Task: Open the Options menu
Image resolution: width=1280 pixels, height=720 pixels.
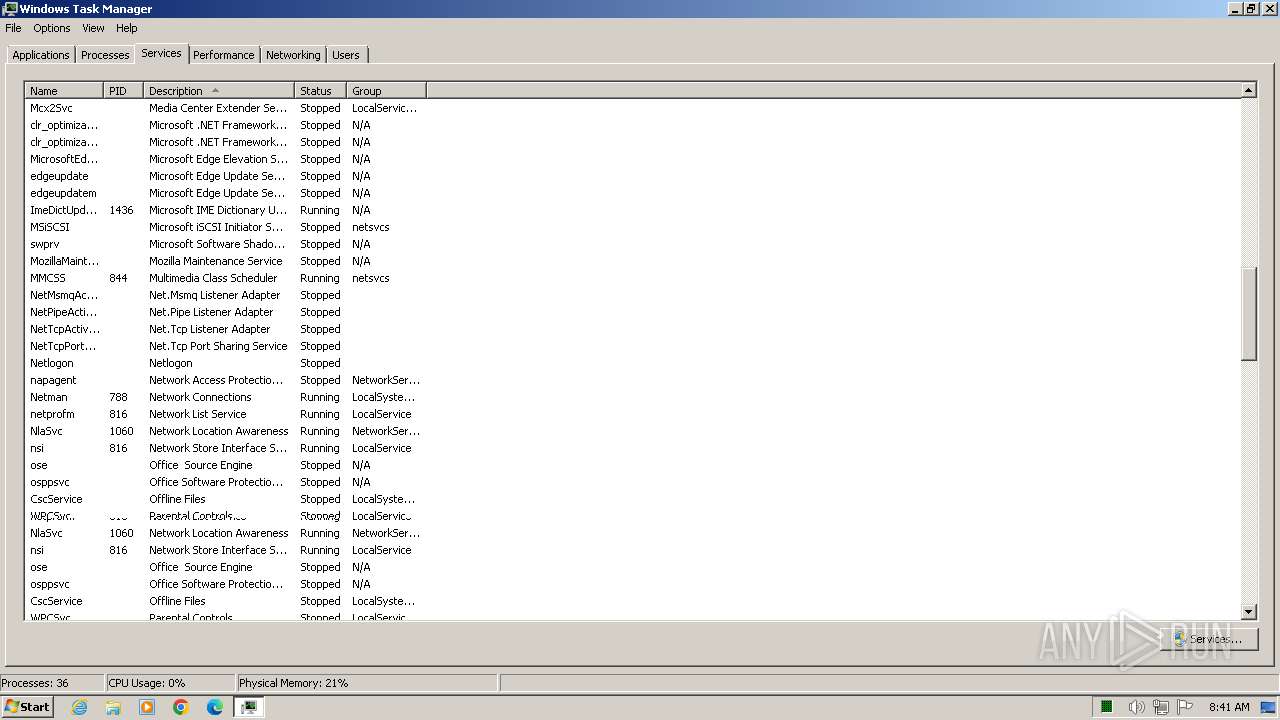Action: [52, 28]
